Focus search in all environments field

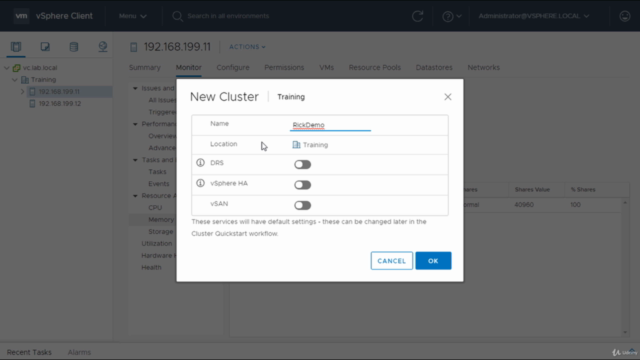point(229,16)
